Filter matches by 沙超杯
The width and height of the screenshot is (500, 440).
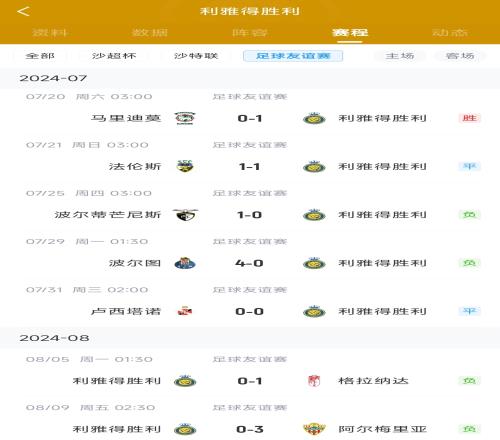coord(114,56)
